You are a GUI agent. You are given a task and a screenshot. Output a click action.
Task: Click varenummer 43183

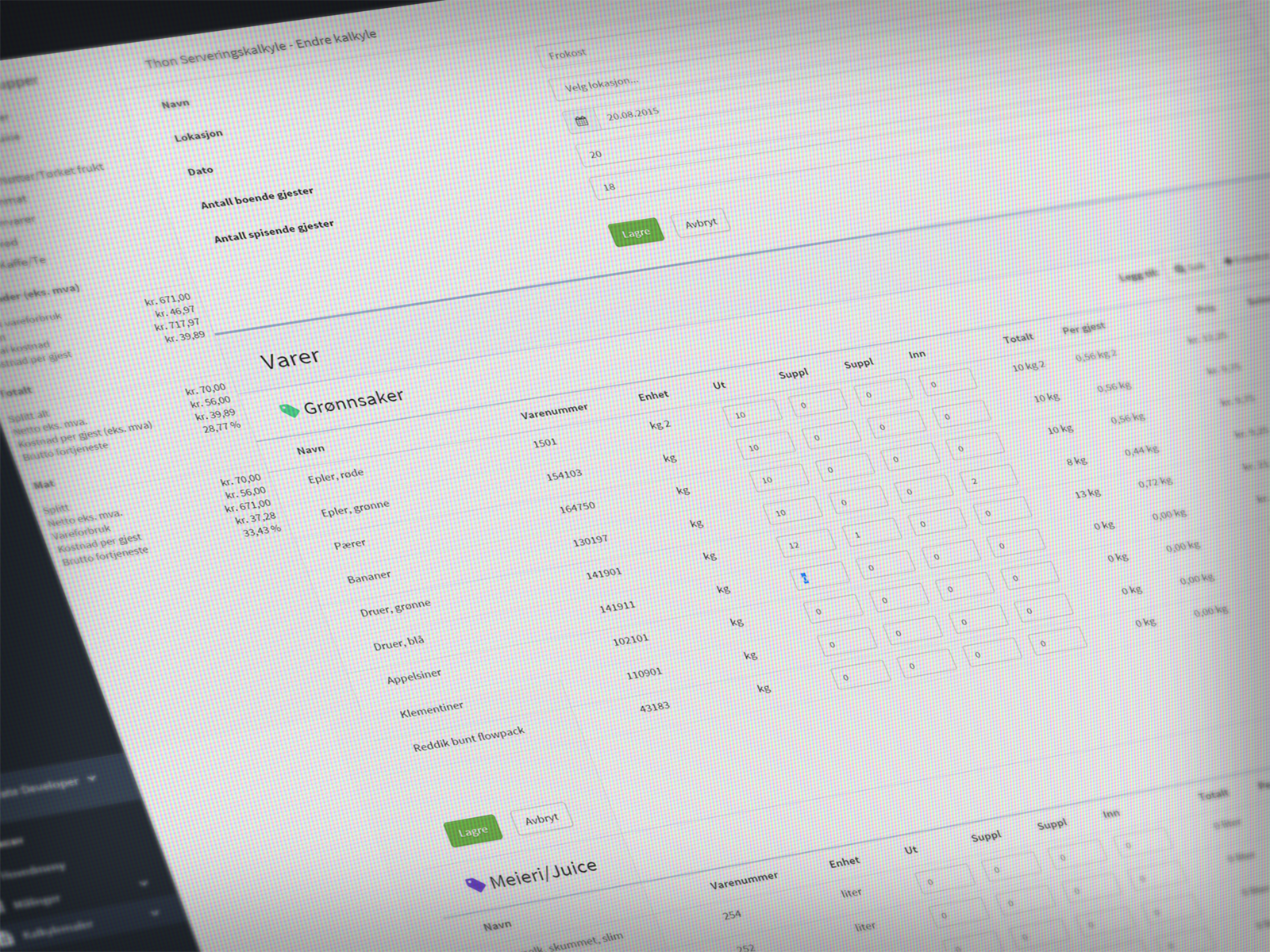click(655, 706)
